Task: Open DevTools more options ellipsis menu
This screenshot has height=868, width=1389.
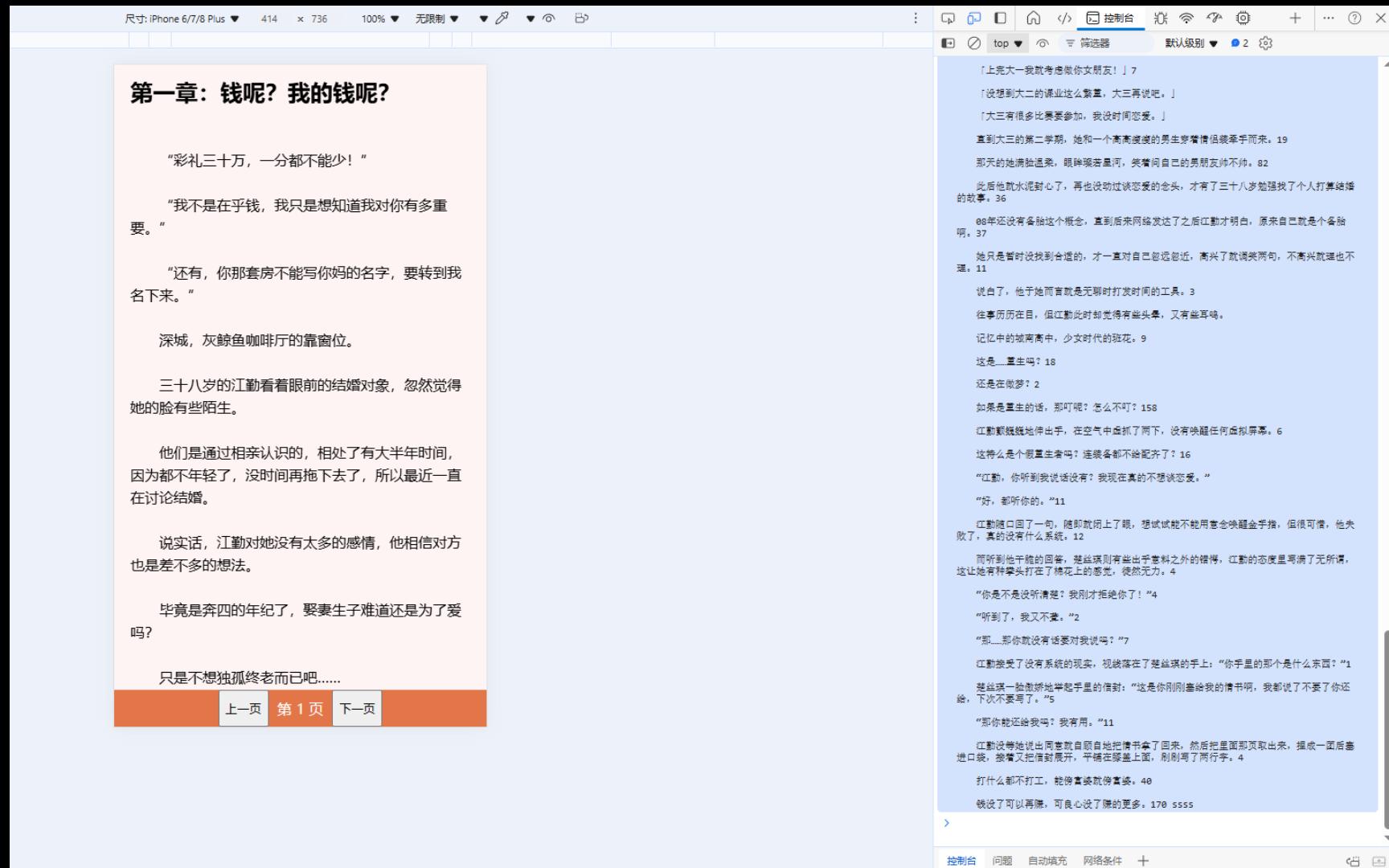Action: pos(1329,18)
